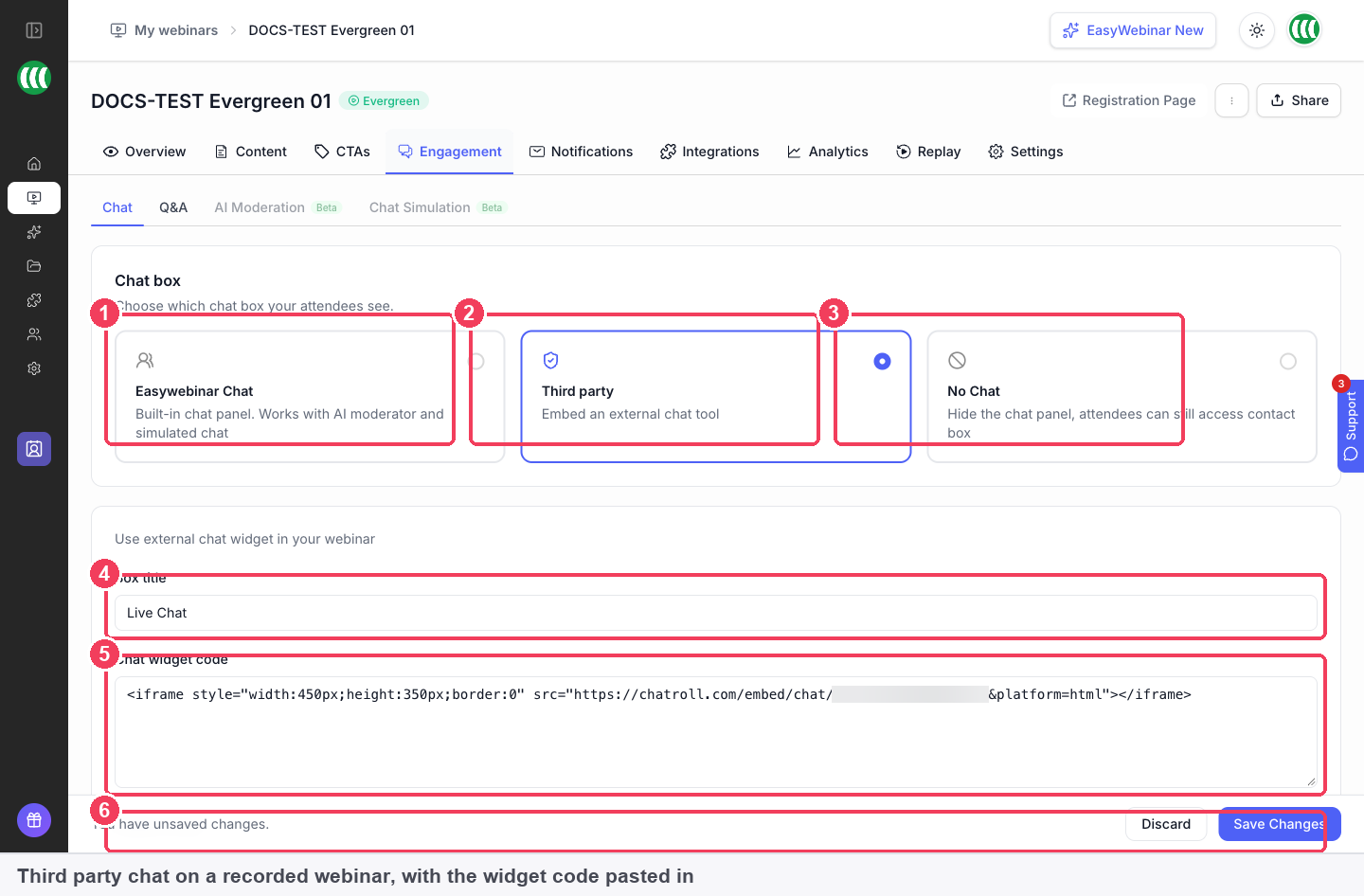Image resolution: width=1364 pixels, height=896 pixels.
Task: Open the contacts people sidebar icon
Action: 34,334
